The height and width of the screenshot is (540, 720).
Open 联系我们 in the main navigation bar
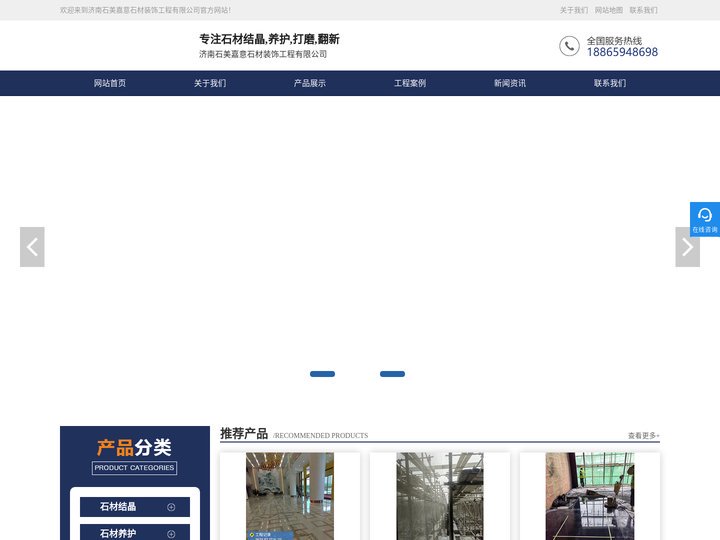tap(610, 83)
